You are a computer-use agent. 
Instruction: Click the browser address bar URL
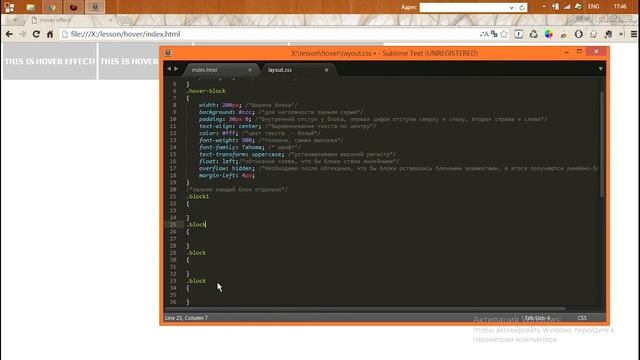click(125, 34)
